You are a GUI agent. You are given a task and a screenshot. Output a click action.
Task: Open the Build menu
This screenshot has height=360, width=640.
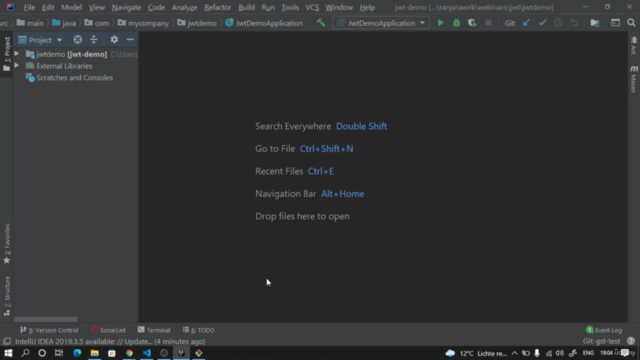[x=247, y=7]
